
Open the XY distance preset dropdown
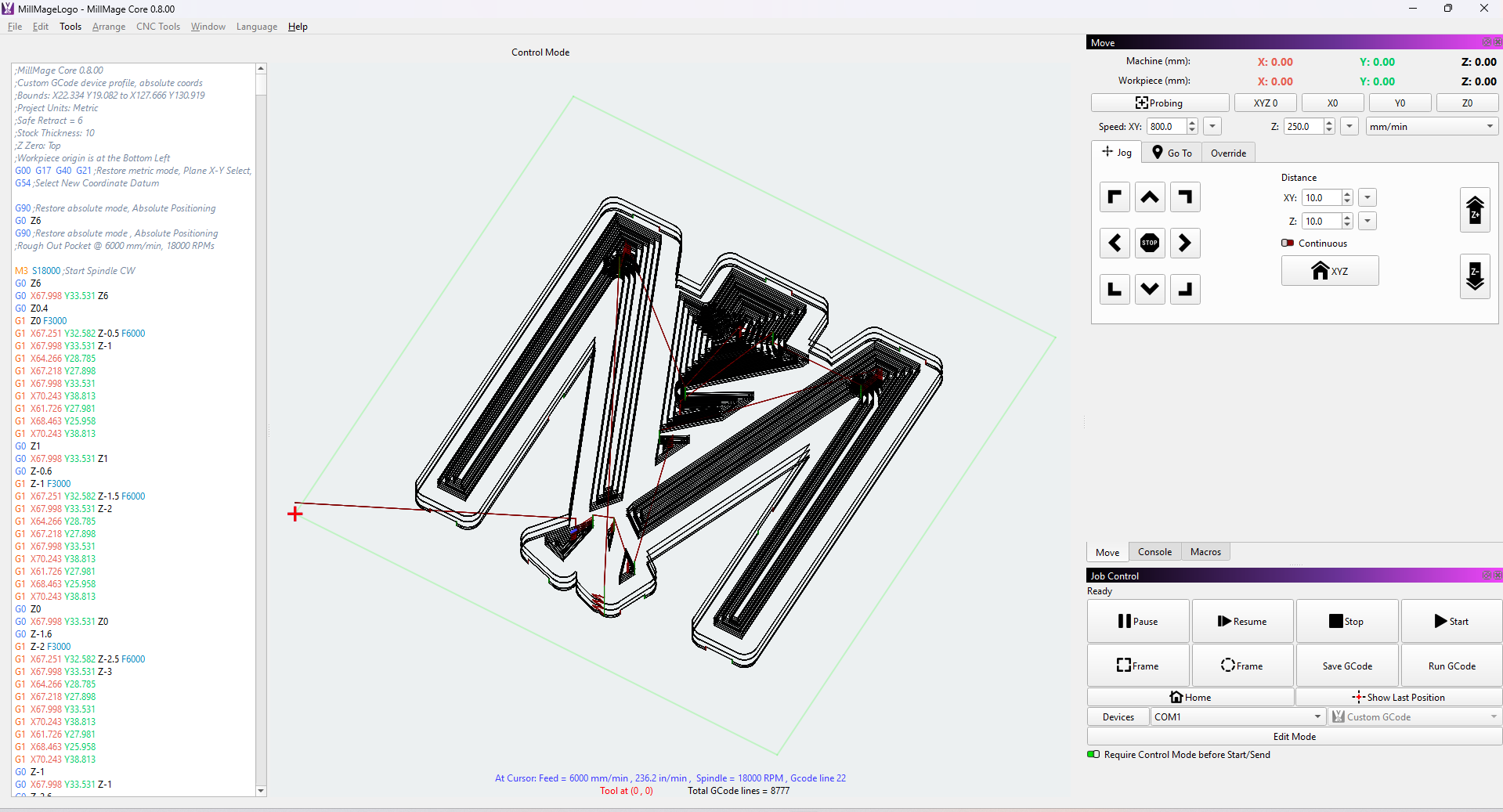point(1368,198)
